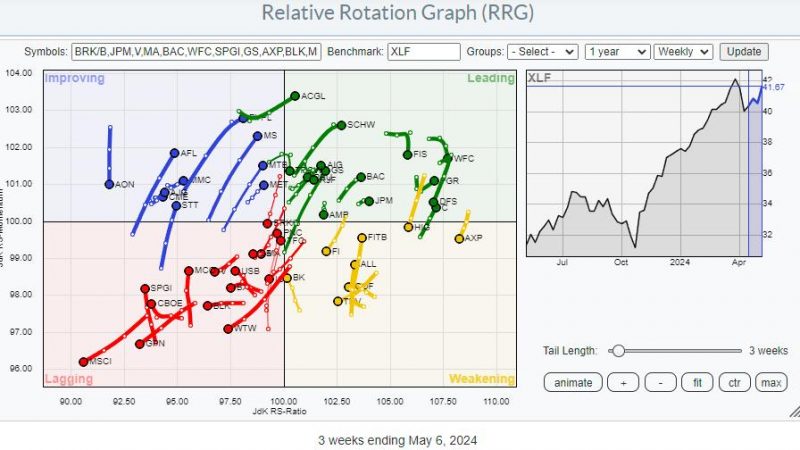Screen dimensions: 800x450
Task: Click the AMP data point
Action: [x=323, y=215]
